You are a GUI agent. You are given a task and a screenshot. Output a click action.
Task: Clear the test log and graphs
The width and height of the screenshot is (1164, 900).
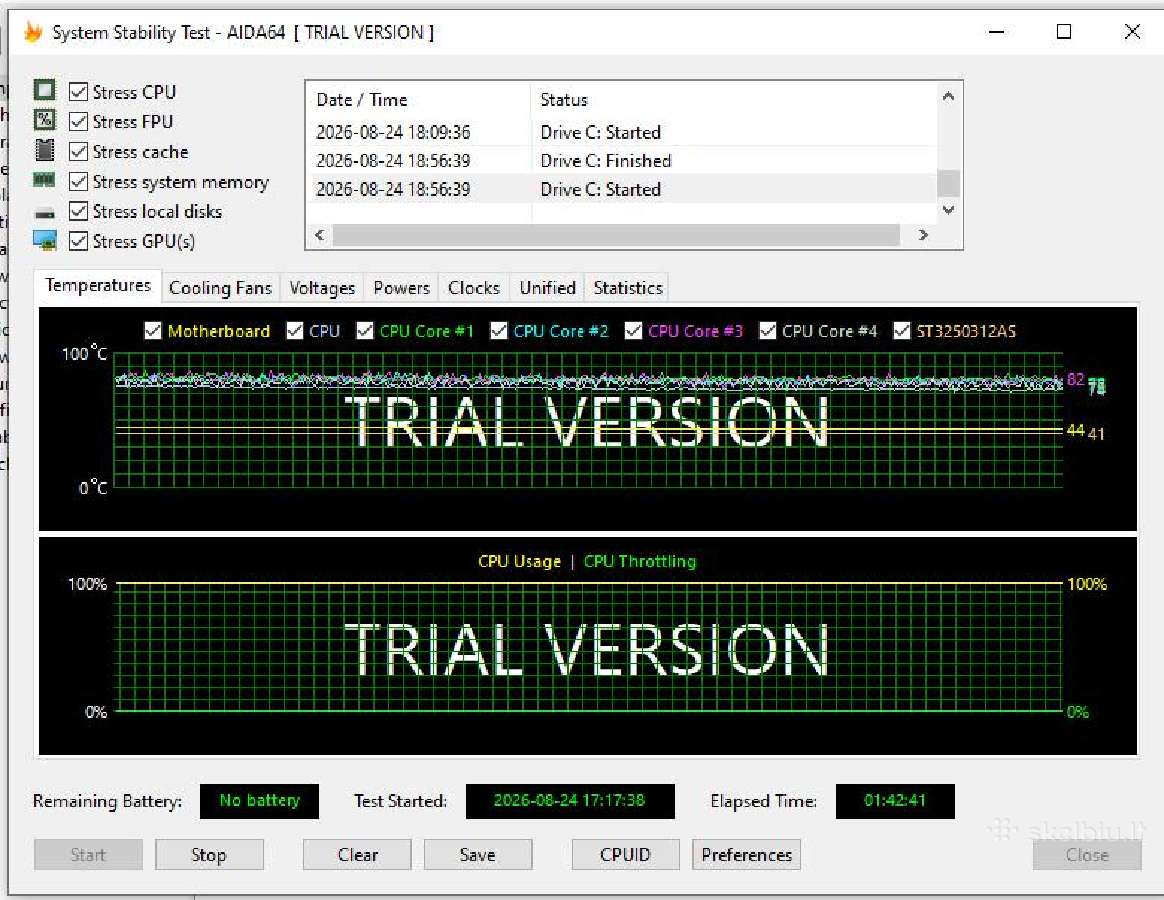357,855
